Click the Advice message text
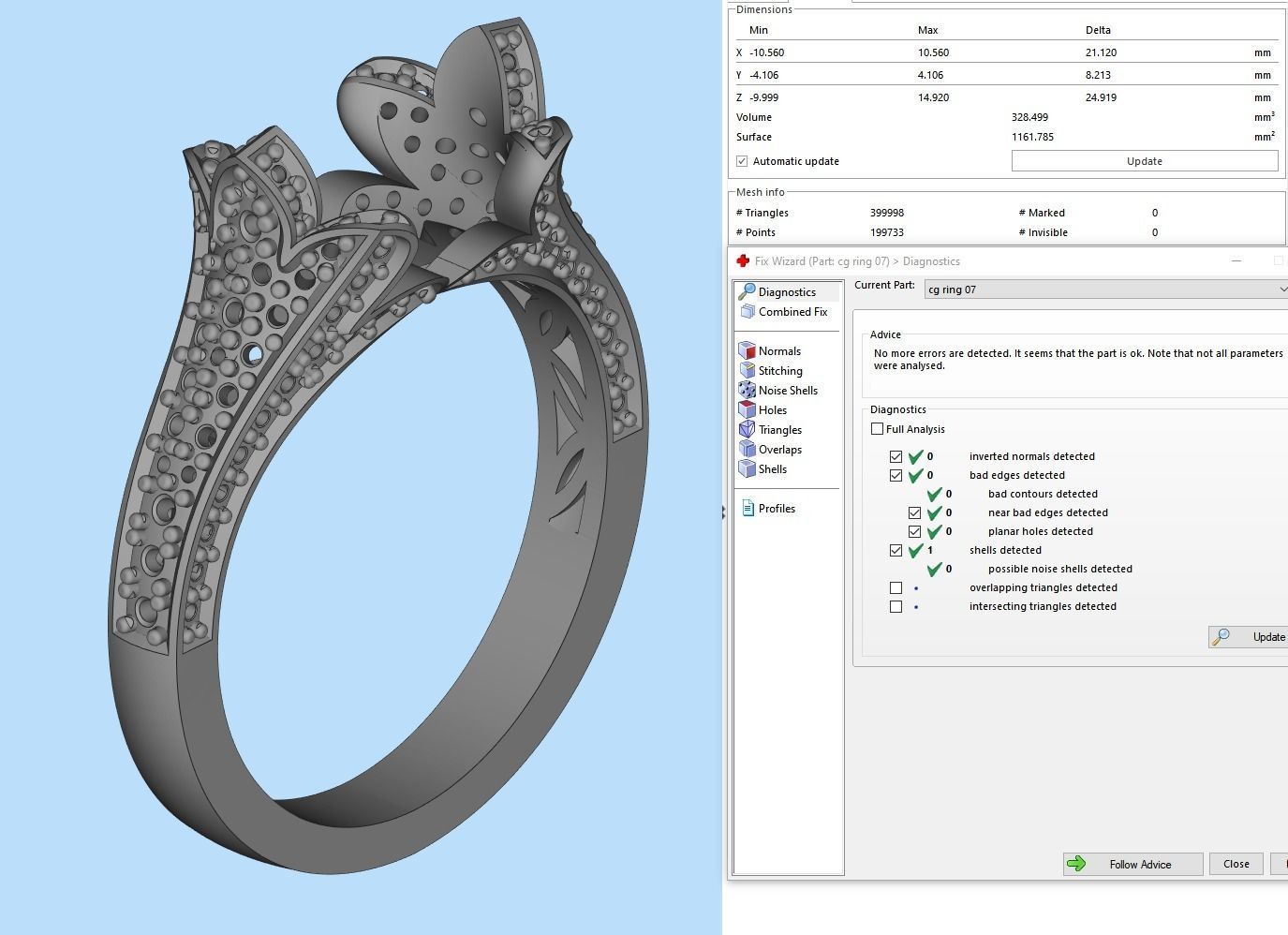 tap(1078, 360)
